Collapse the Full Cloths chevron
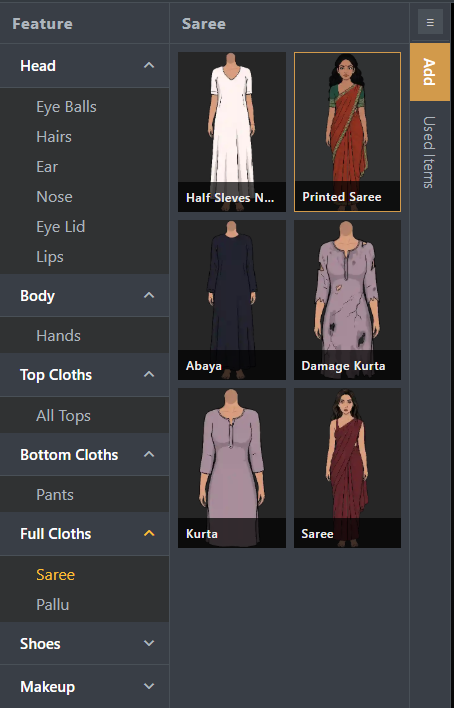Image resolution: width=454 pixels, height=708 pixels. [x=149, y=533]
